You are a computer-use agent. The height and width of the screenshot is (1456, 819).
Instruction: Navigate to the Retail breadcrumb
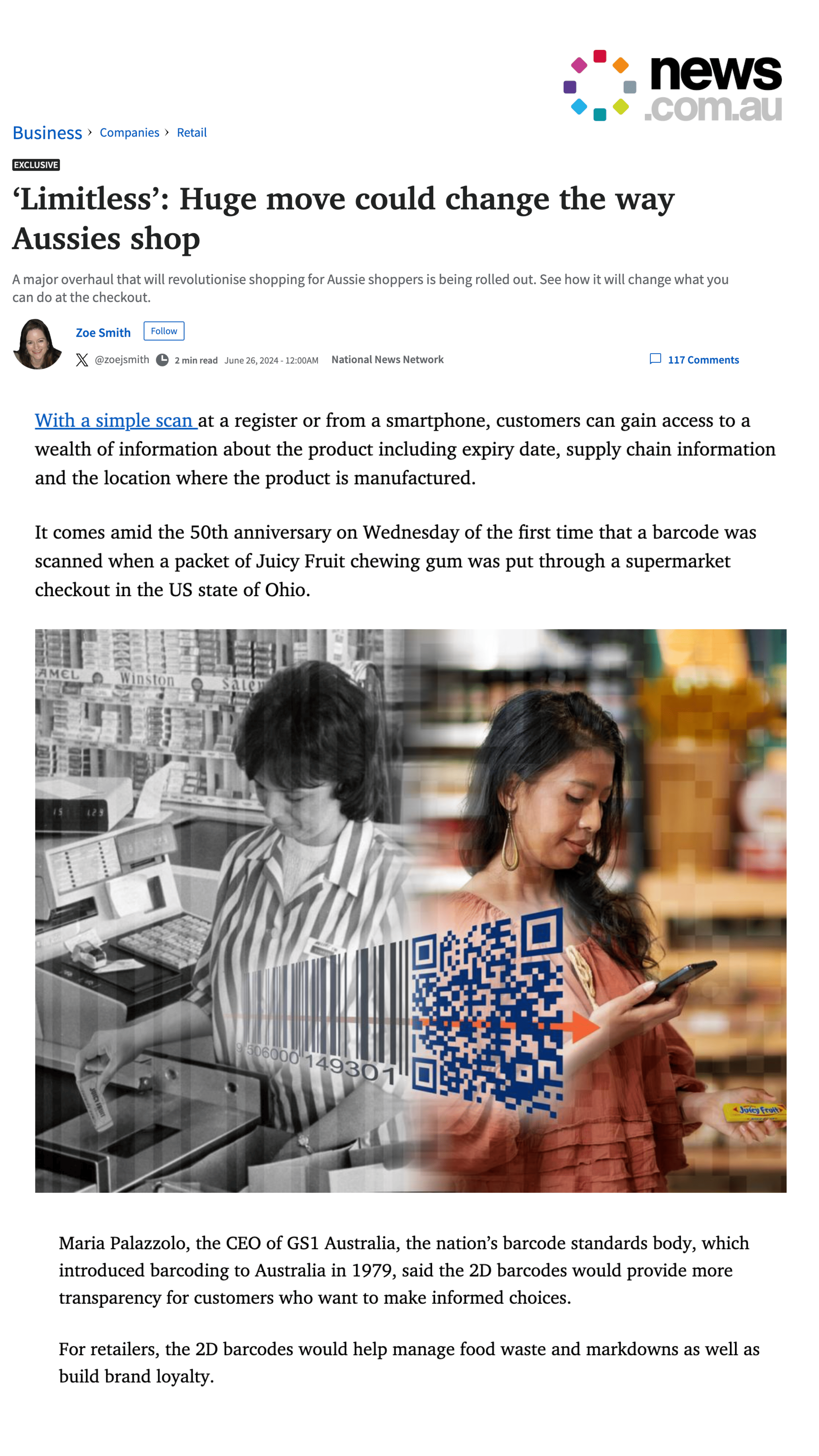[192, 132]
